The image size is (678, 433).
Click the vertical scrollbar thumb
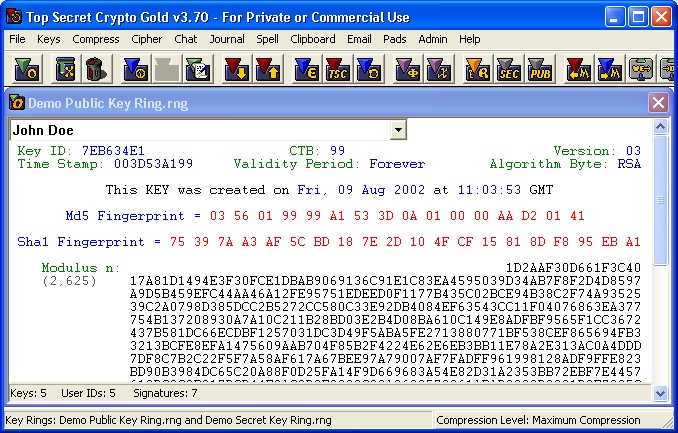coord(660,200)
